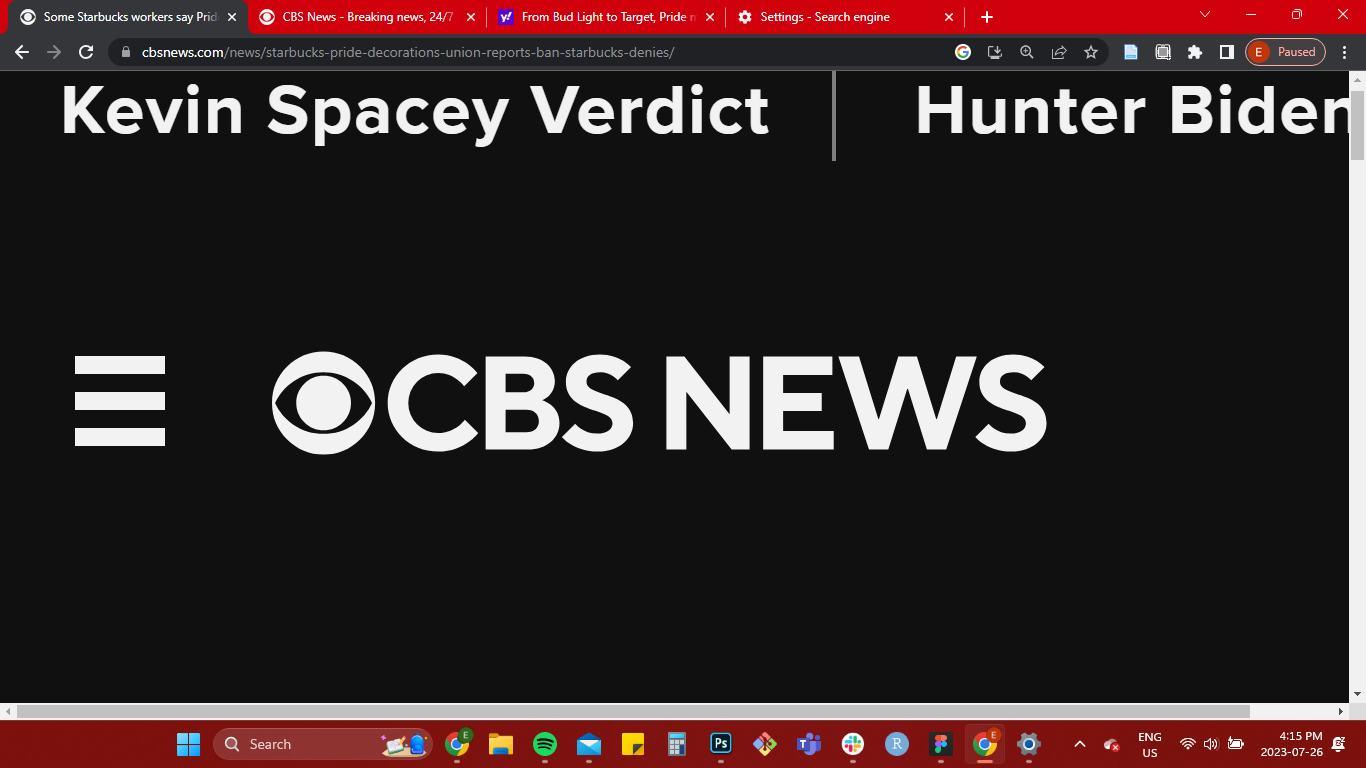
Task: Open the Chrome three-dot menu
Action: [1345, 52]
